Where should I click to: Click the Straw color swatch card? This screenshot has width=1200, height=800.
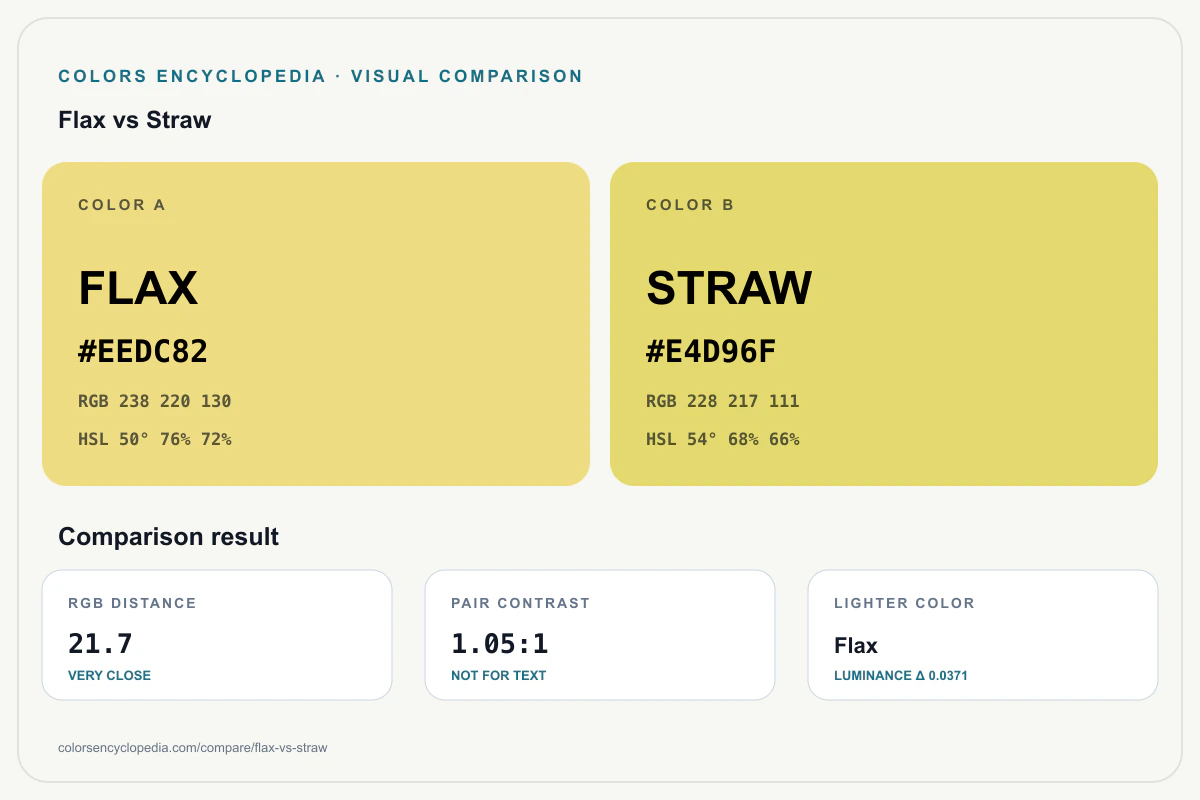click(884, 324)
